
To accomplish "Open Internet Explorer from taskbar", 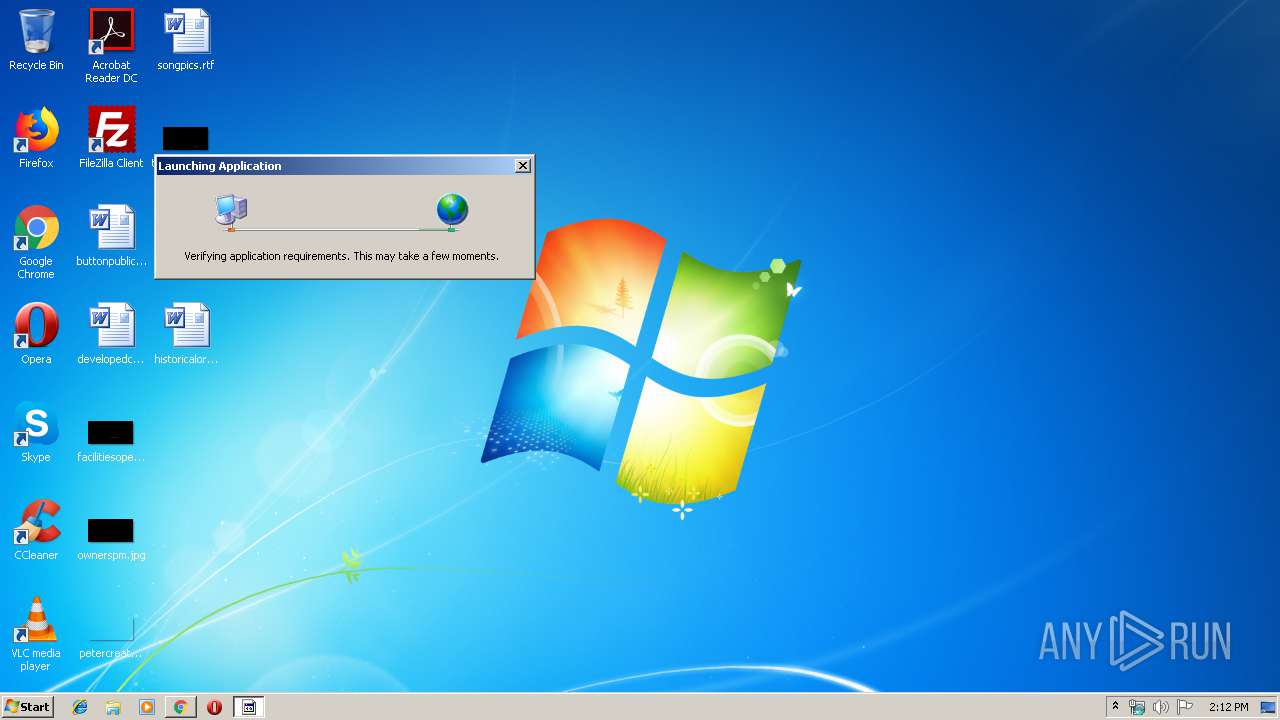I will coord(80,707).
